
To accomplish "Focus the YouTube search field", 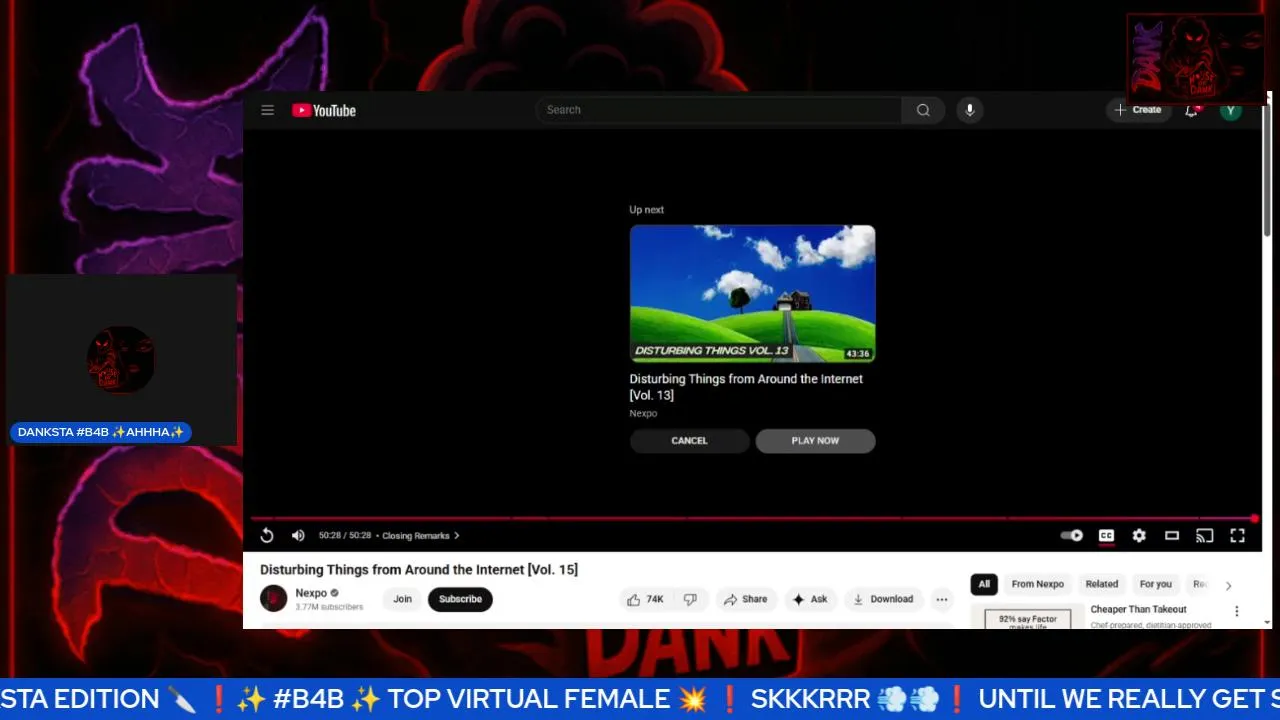I will pos(718,110).
